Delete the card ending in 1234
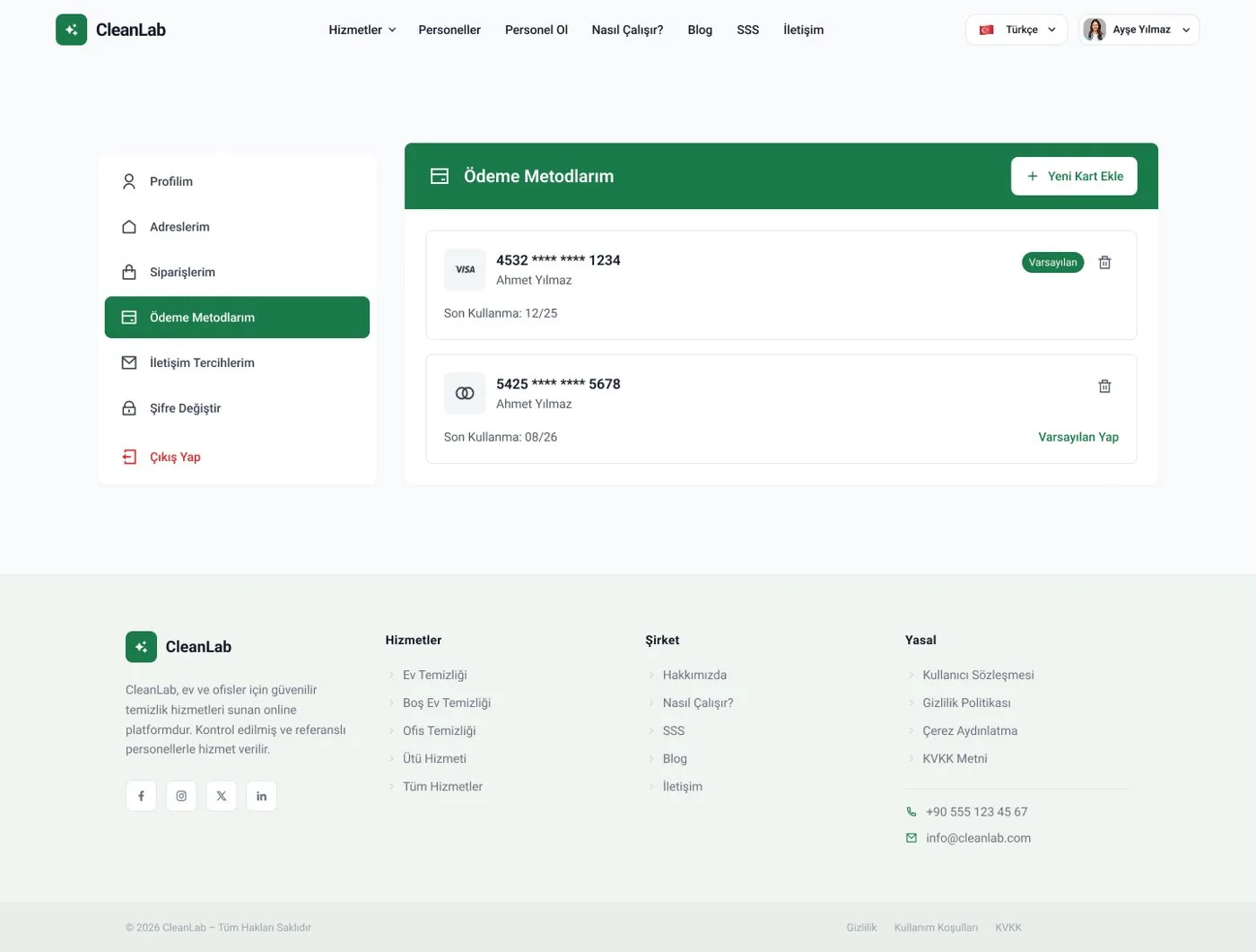Screen dimensions: 1256x952 point(1104,262)
